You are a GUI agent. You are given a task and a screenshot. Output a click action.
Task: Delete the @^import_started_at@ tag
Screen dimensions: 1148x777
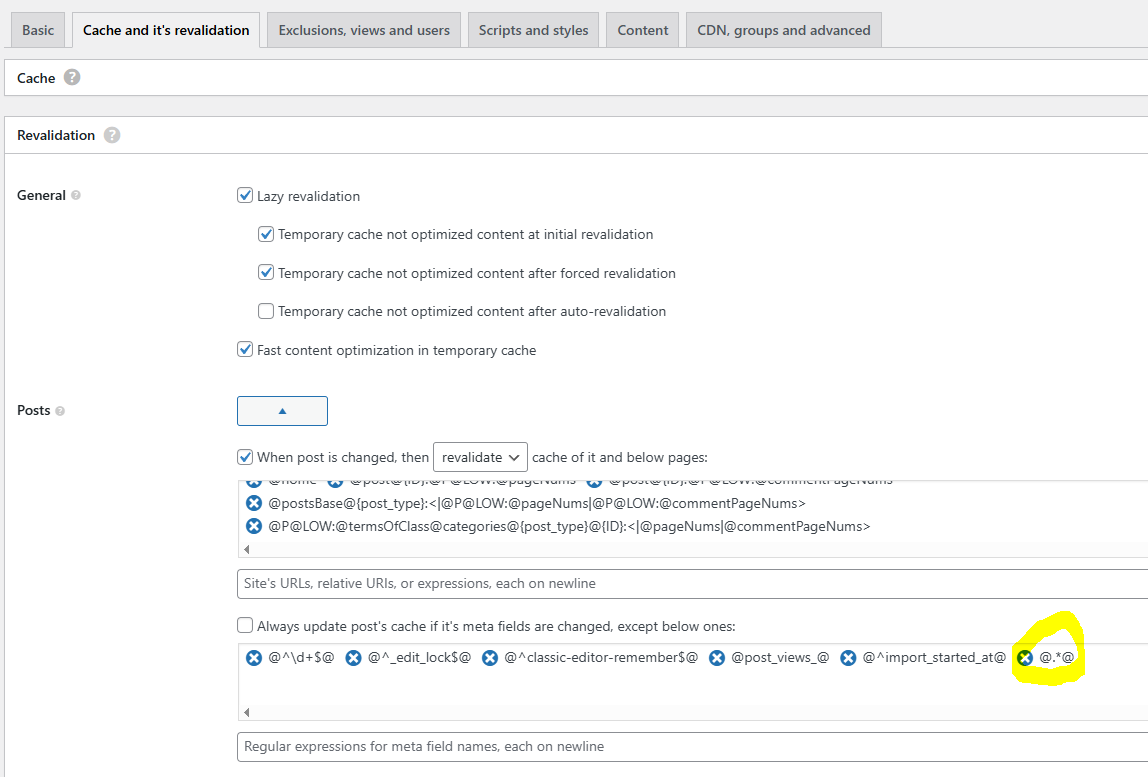point(848,658)
